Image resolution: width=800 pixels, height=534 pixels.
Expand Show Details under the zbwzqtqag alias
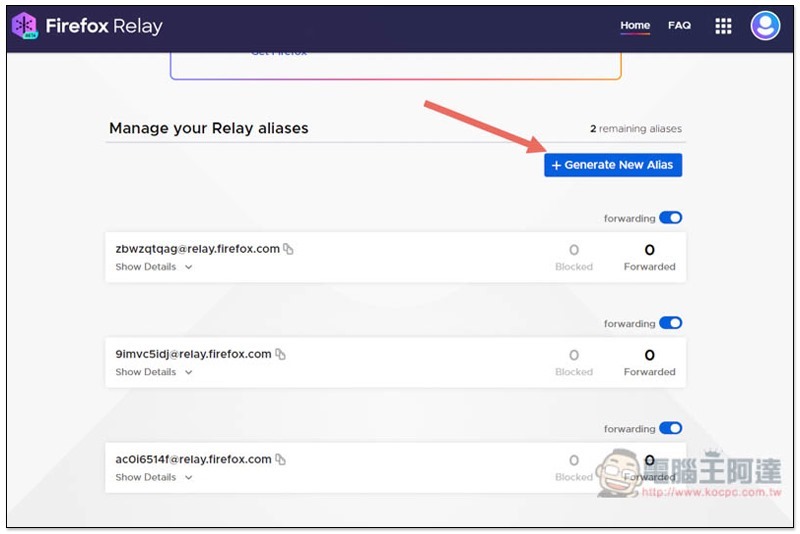tap(154, 267)
